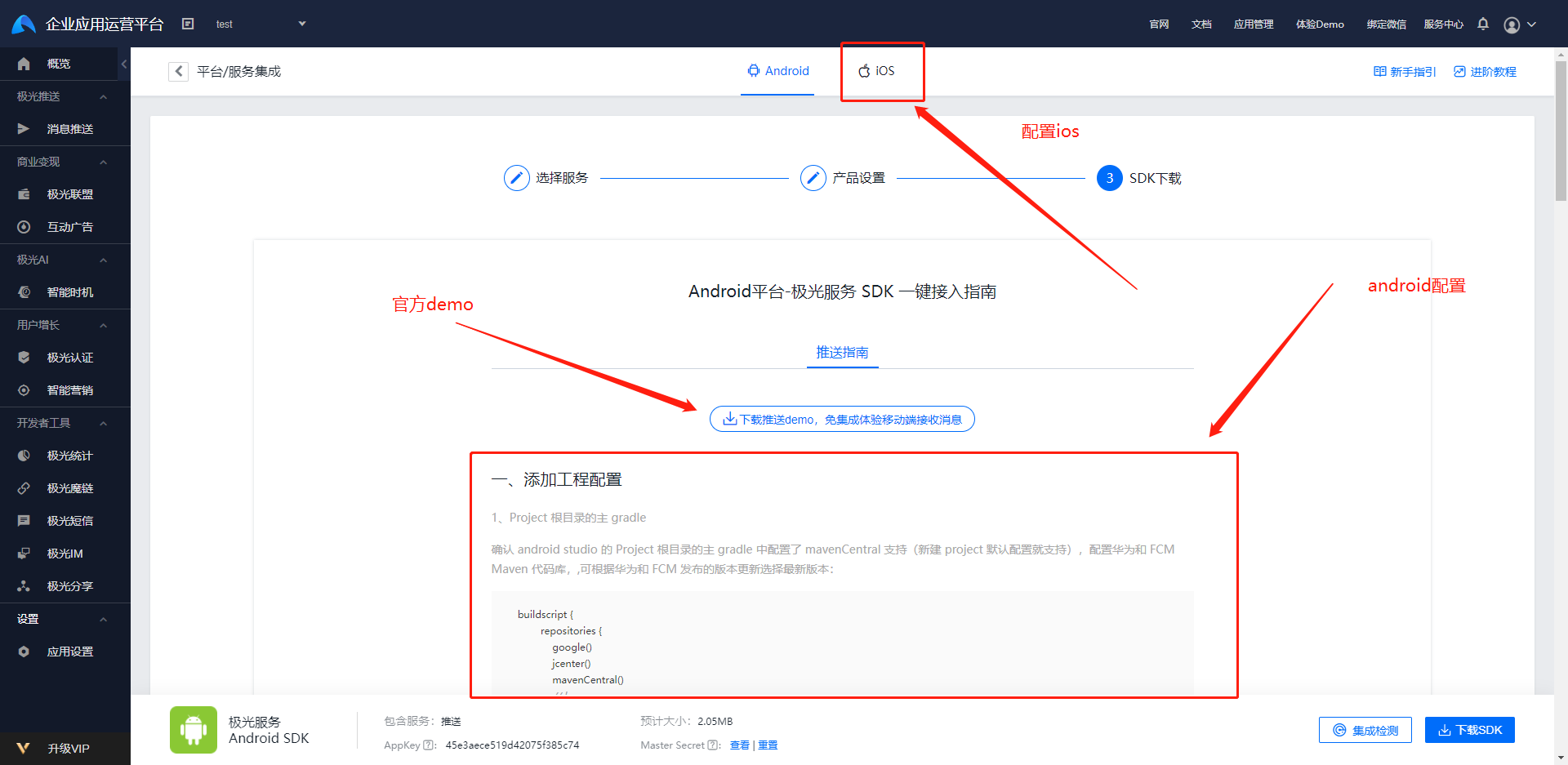
Task: Open 服务中心 in the top bar
Action: [x=1444, y=24]
